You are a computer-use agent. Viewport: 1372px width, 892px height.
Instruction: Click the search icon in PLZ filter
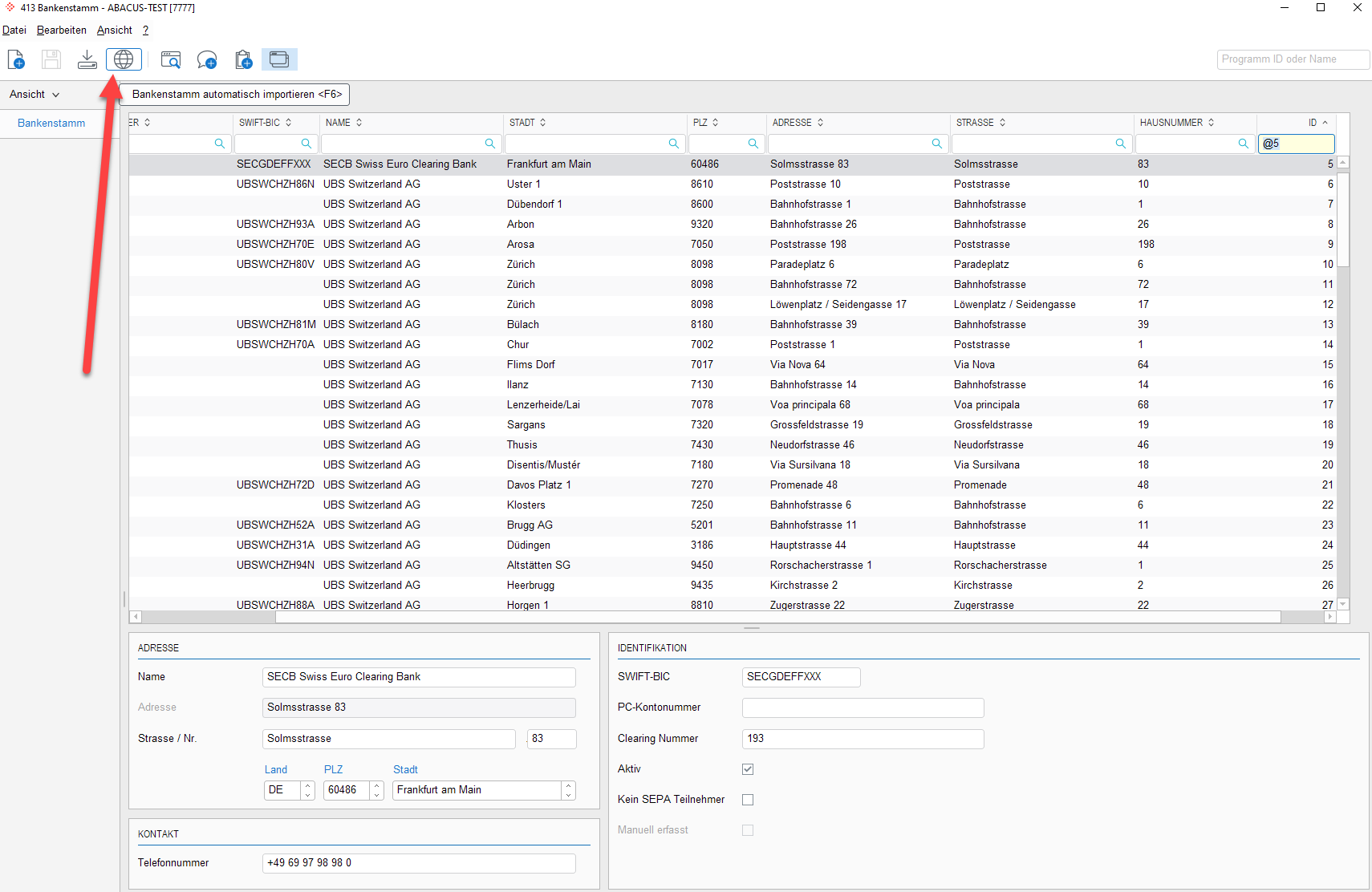pos(753,144)
